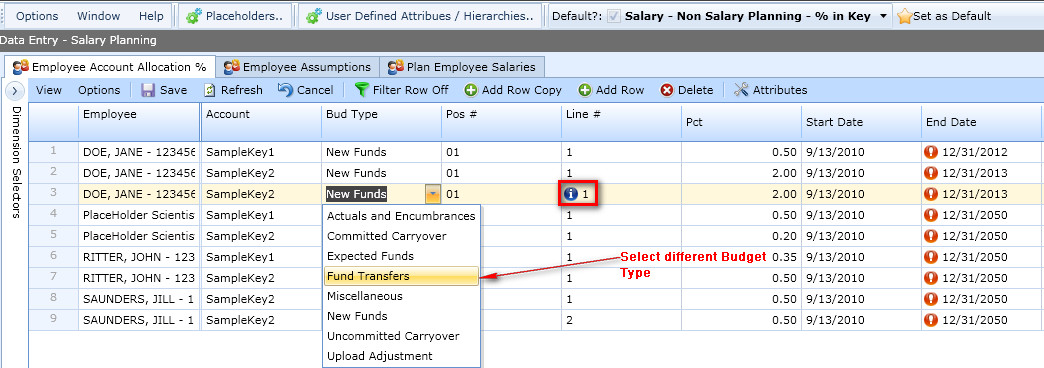The height and width of the screenshot is (368, 1044).
Task: Click the Set as Default star icon
Action: 904,17
